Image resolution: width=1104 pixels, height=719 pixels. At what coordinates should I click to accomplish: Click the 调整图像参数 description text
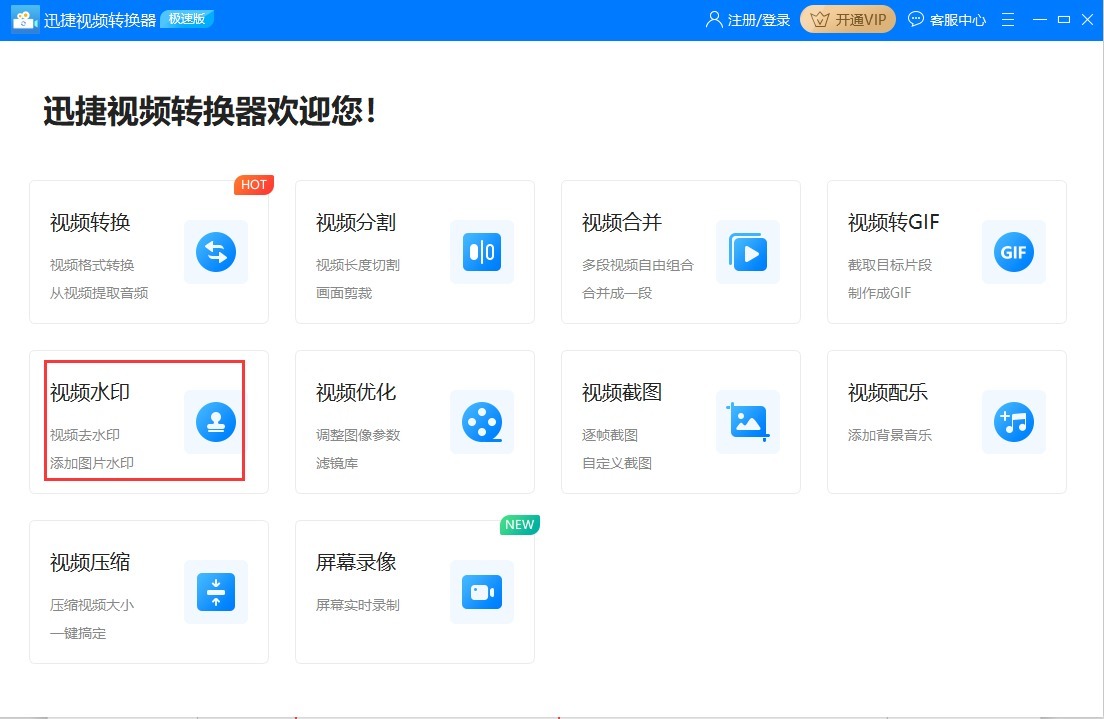click(x=358, y=435)
